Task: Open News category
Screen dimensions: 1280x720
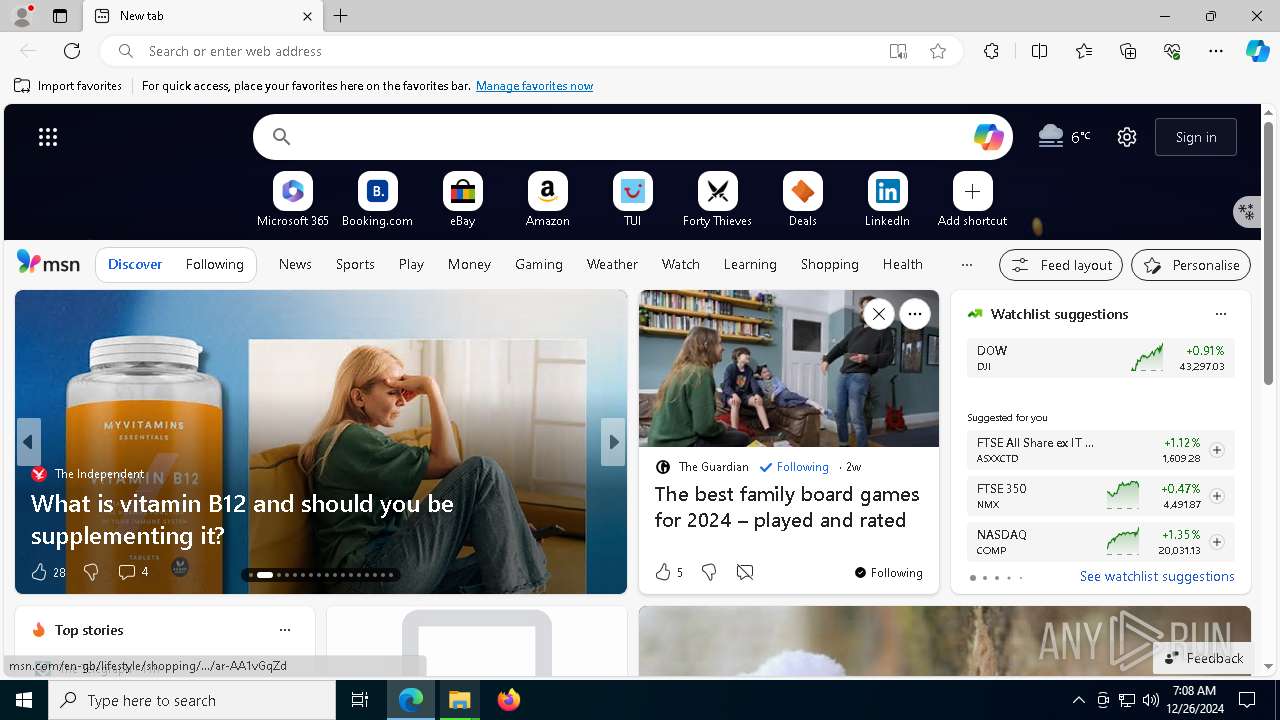Action: click(x=295, y=265)
